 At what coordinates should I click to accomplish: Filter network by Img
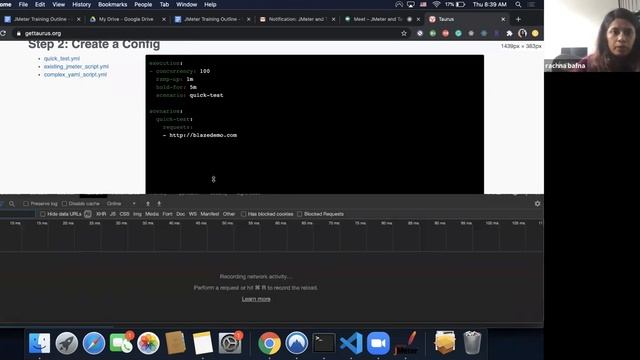click(137, 214)
